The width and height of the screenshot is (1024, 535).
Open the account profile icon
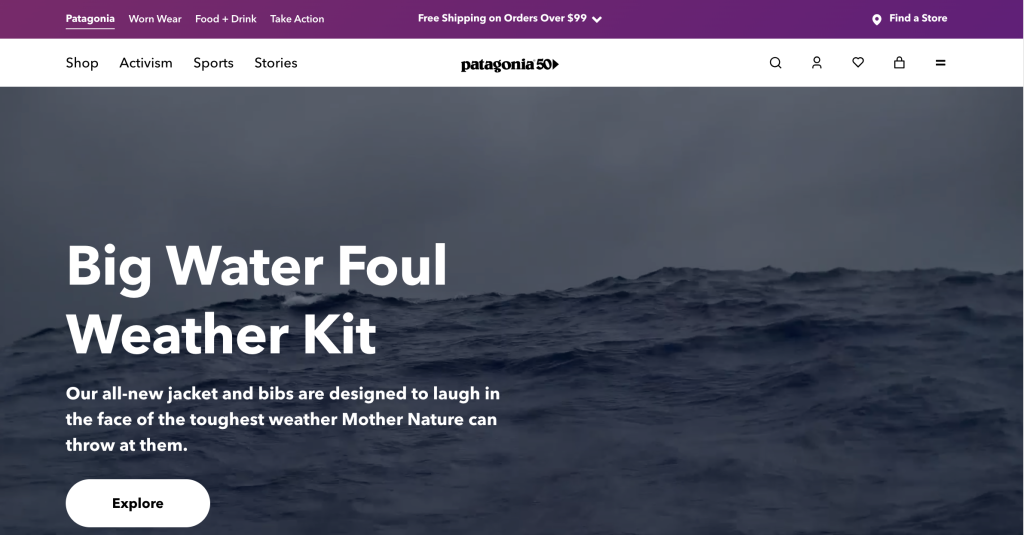coord(816,63)
